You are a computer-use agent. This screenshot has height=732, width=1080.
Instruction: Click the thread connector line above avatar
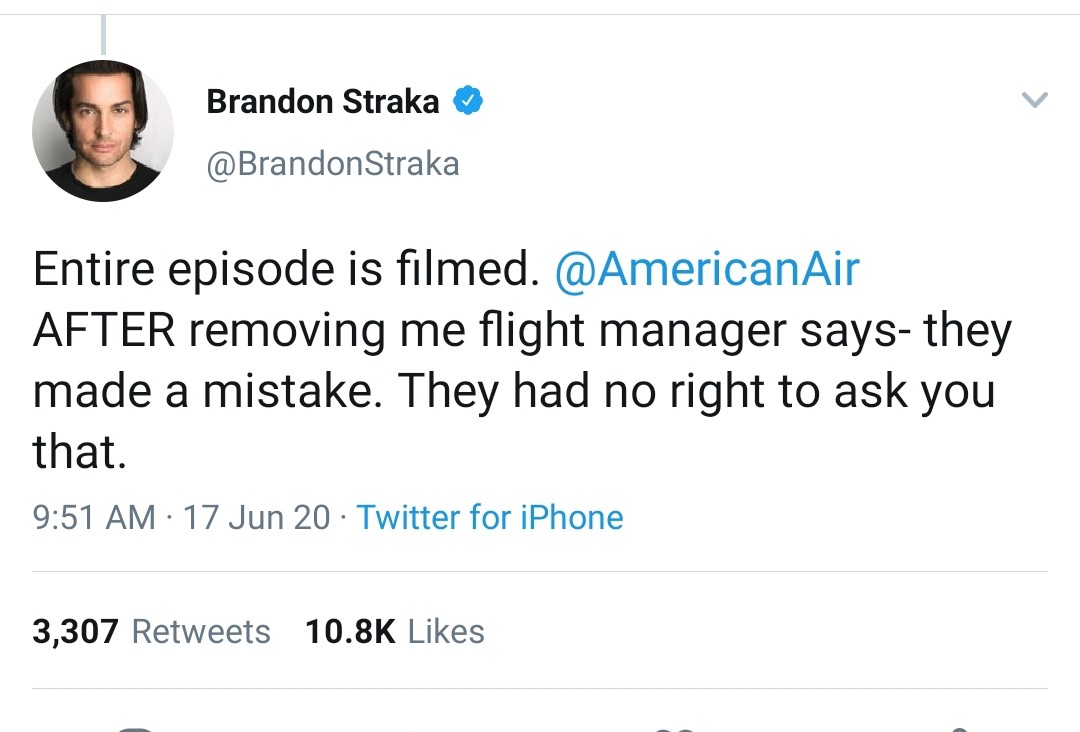[103, 36]
